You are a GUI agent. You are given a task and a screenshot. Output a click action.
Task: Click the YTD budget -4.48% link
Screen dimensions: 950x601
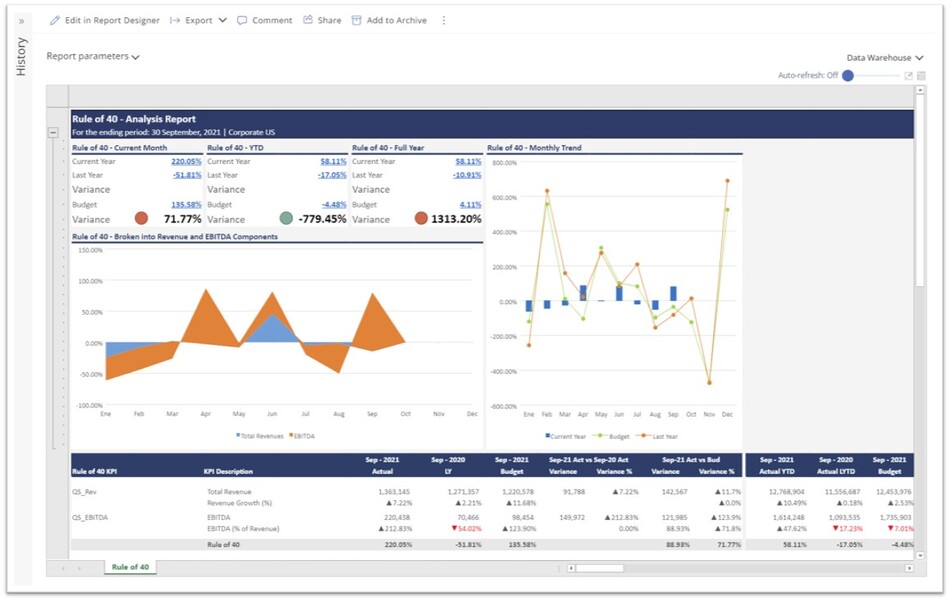[x=334, y=204]
